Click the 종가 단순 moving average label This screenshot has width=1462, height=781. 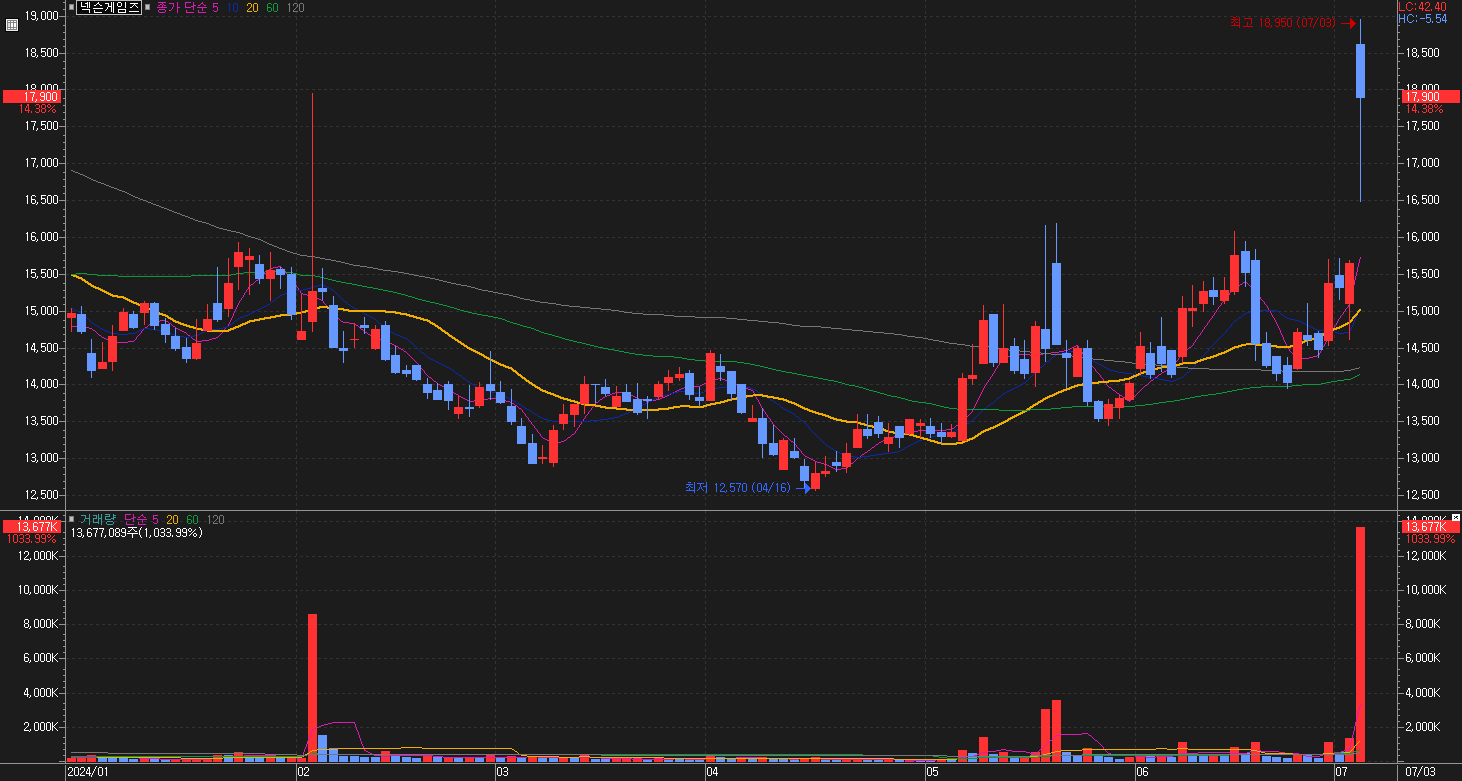tap(181, 7)
